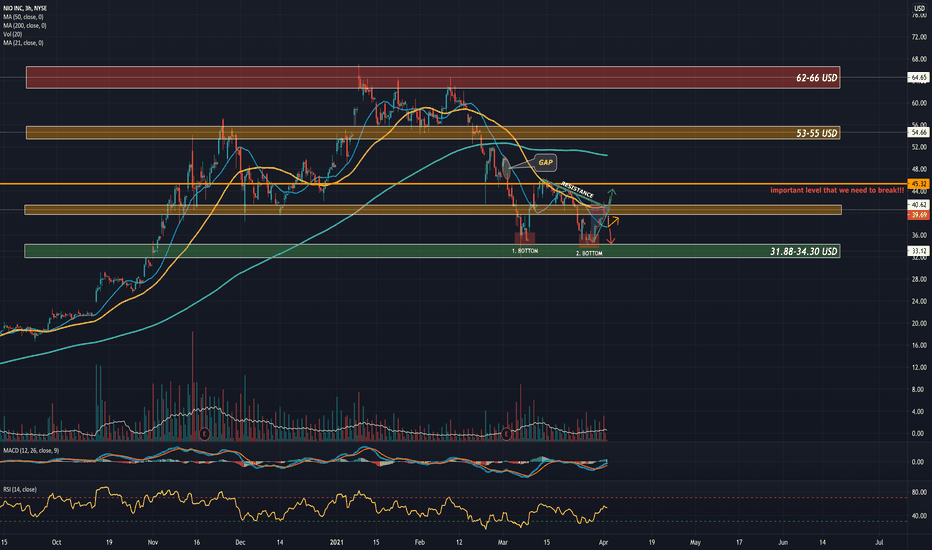Click the 'important level that we need to break!!!' note
The width and height of the screenshot is (932, 550).
[837, 190]
